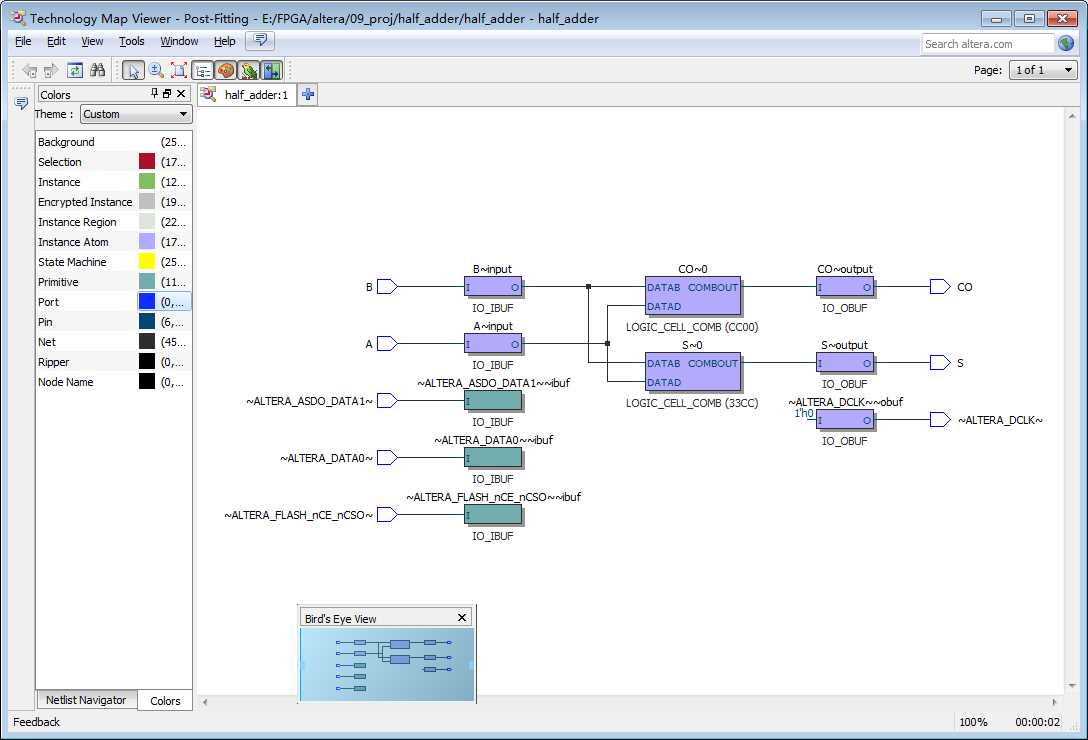Toggle the color palette toolbar button
This screenshot has height=740, width=1088.
(x=226, y=70)
